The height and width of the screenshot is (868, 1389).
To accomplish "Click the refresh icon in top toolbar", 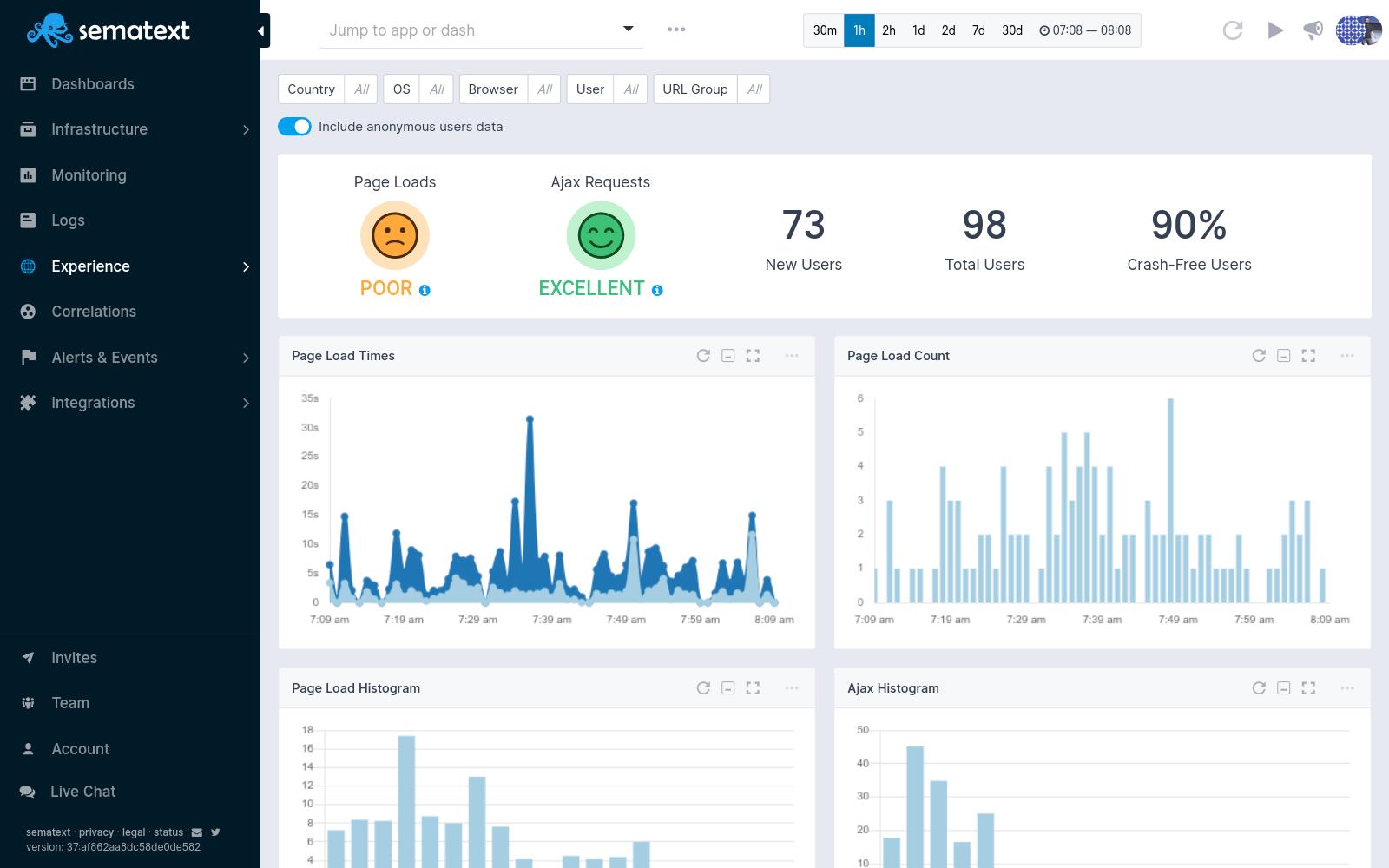I will tap(1232, 30).
